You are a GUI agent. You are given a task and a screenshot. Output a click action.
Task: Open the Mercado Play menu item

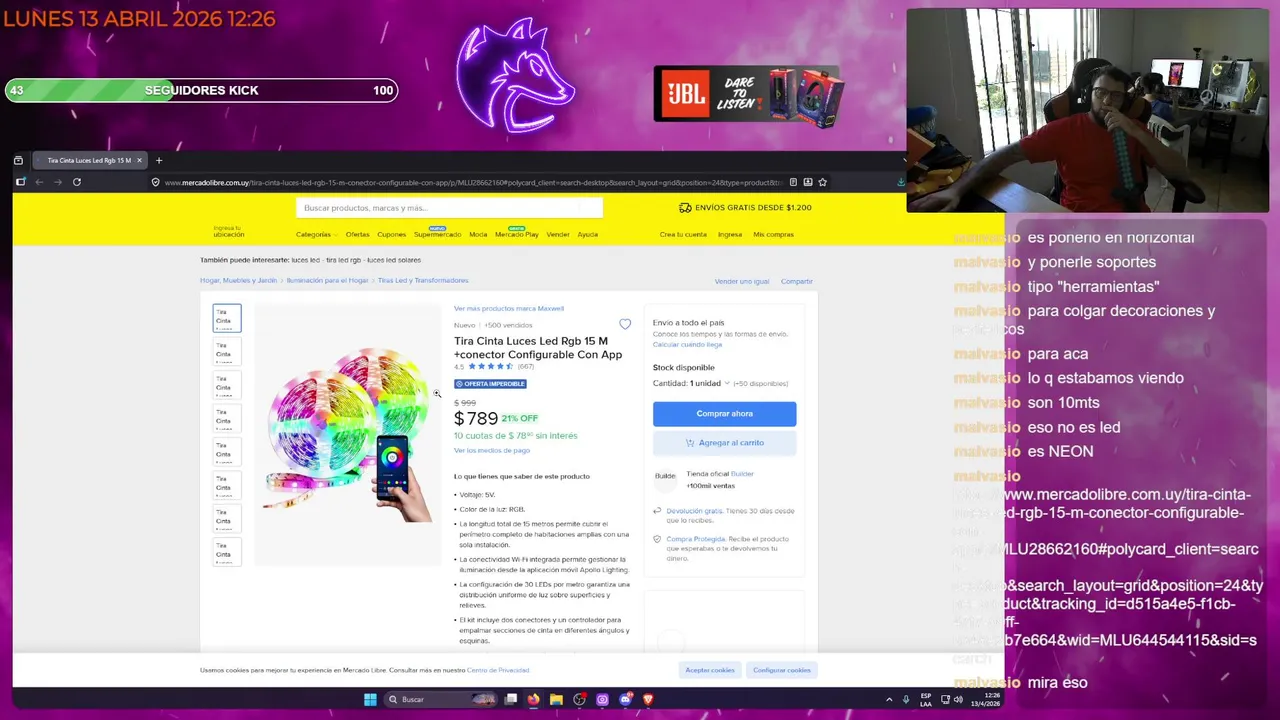pyautogui.click(x=517, y=234)
